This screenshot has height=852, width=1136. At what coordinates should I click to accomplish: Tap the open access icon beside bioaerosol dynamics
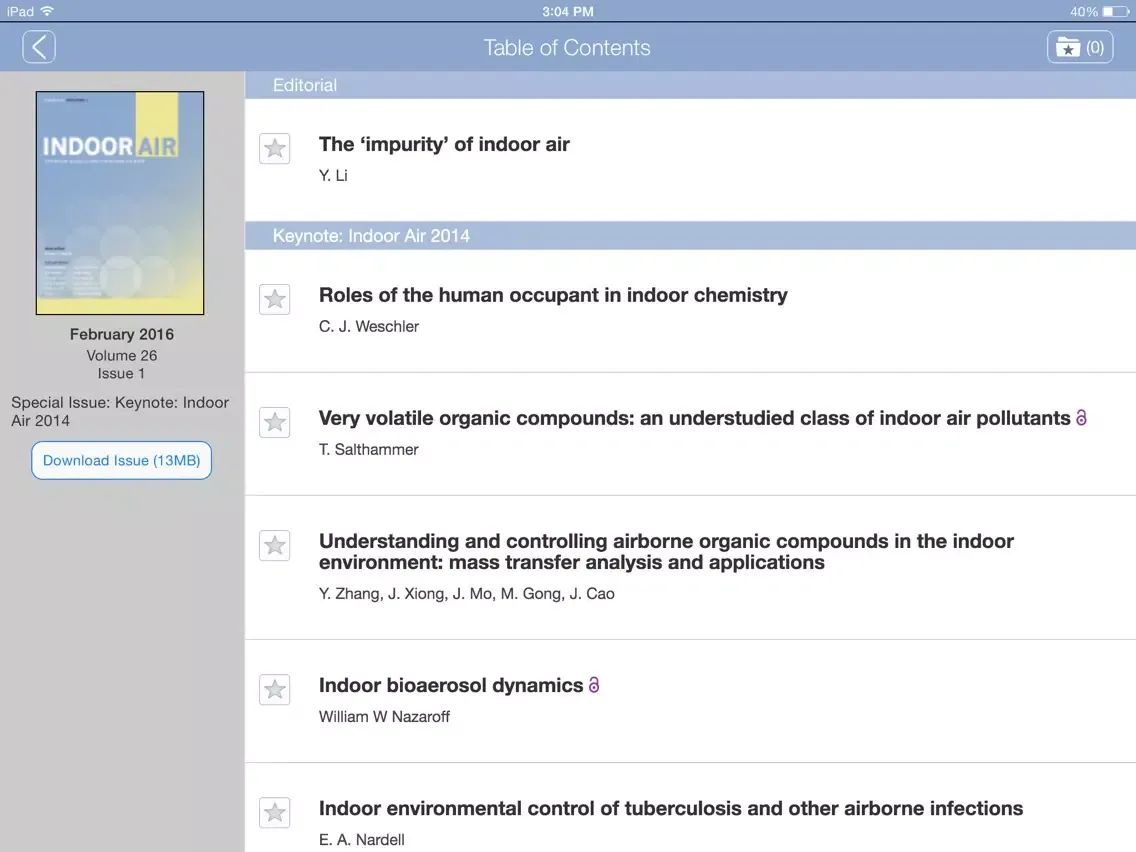coord(594,685)
